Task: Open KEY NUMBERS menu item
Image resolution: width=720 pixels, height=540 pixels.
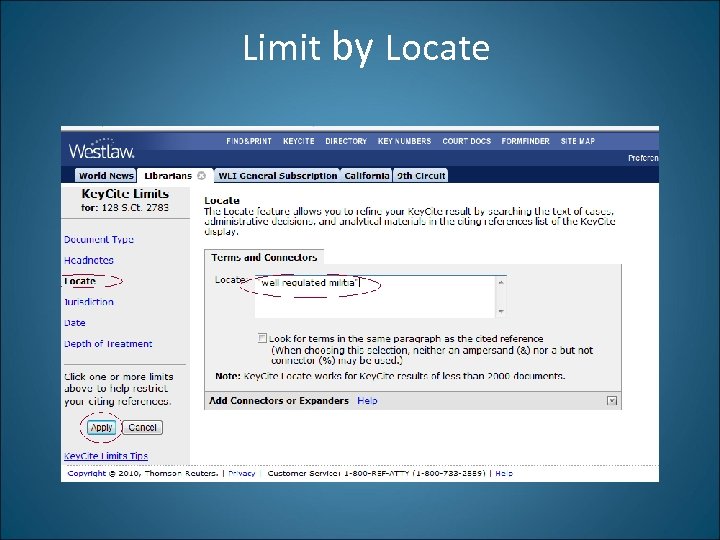Action: tap(404, 141)
